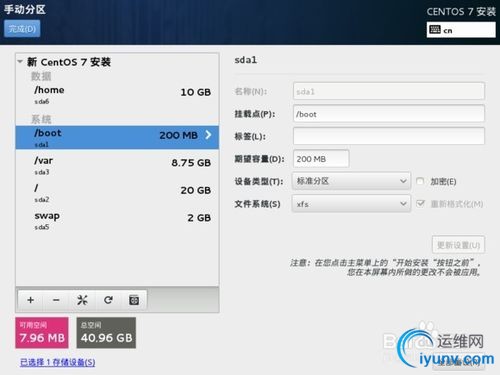Open the configure mount point tools icon
500x375 pixels.
pyautogui.click(x=82, y=300)
